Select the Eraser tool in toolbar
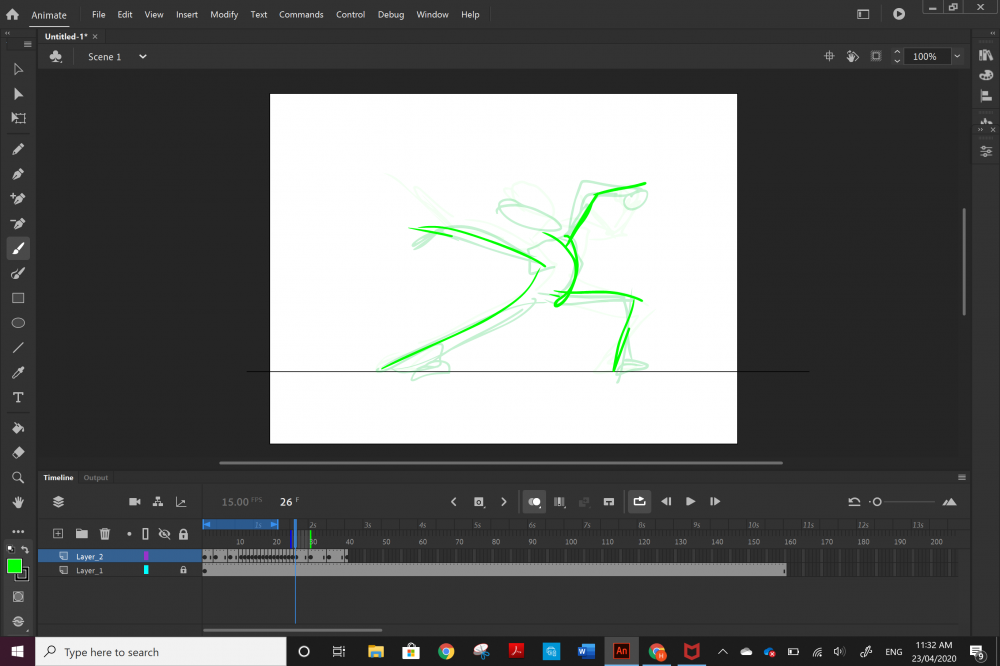 click(18, 453)
